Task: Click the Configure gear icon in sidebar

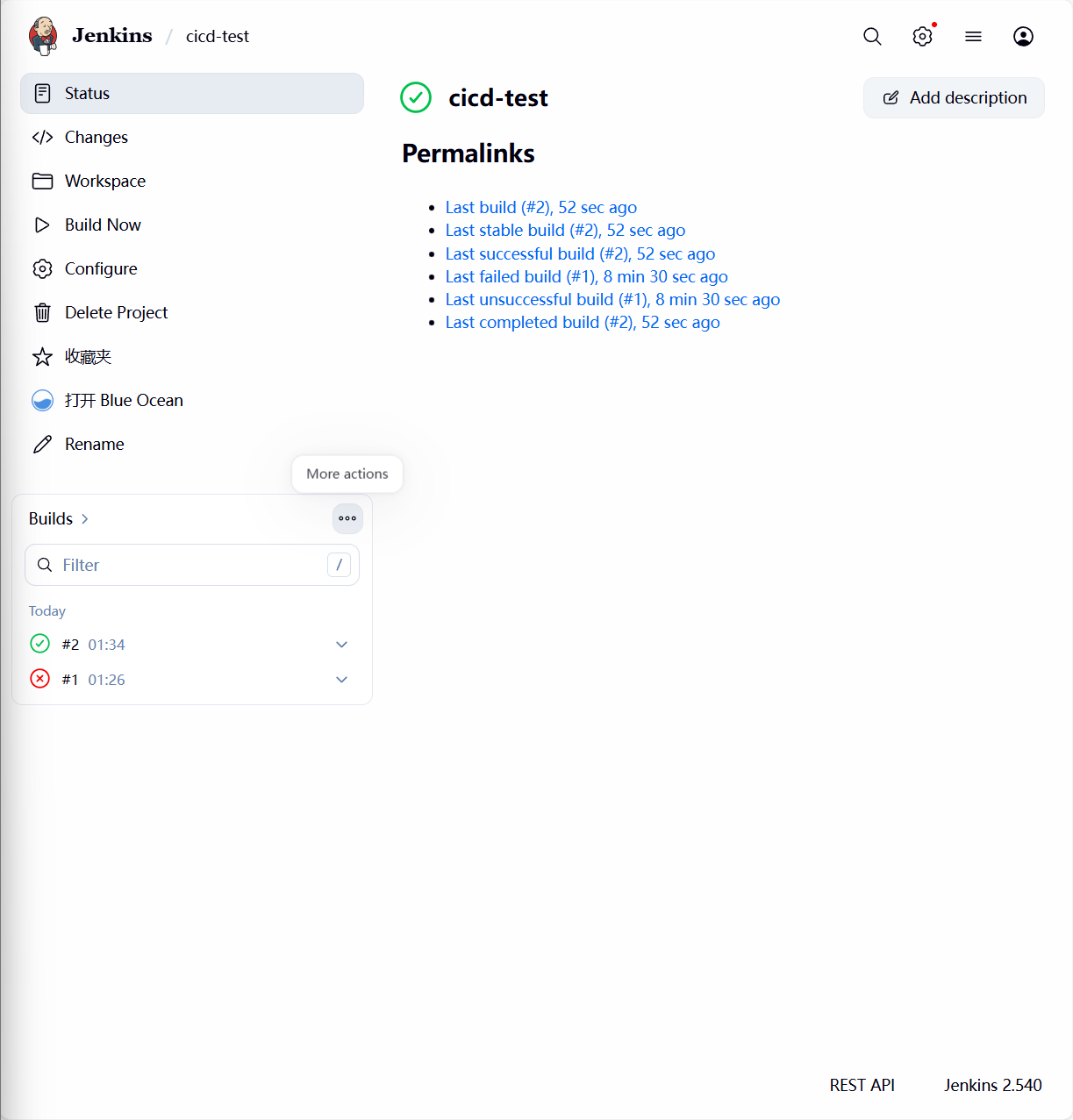Action: pos(42,268)
